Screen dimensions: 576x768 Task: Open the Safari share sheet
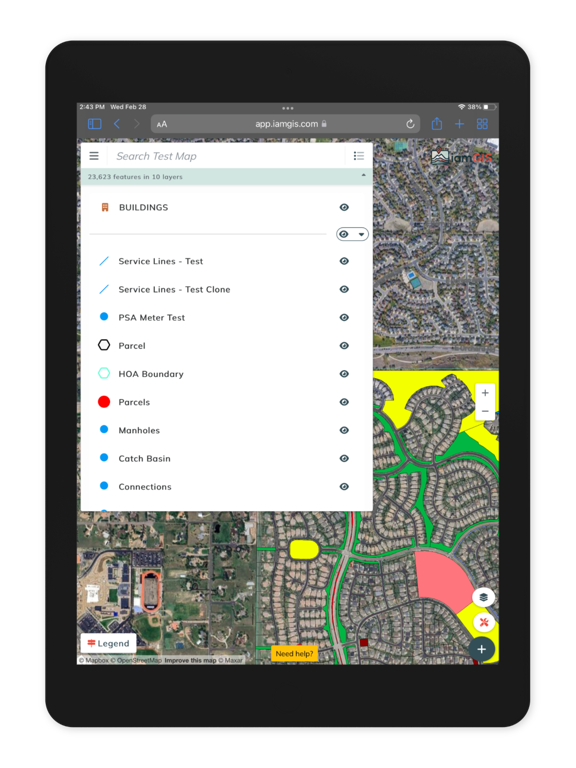point(436,124)
